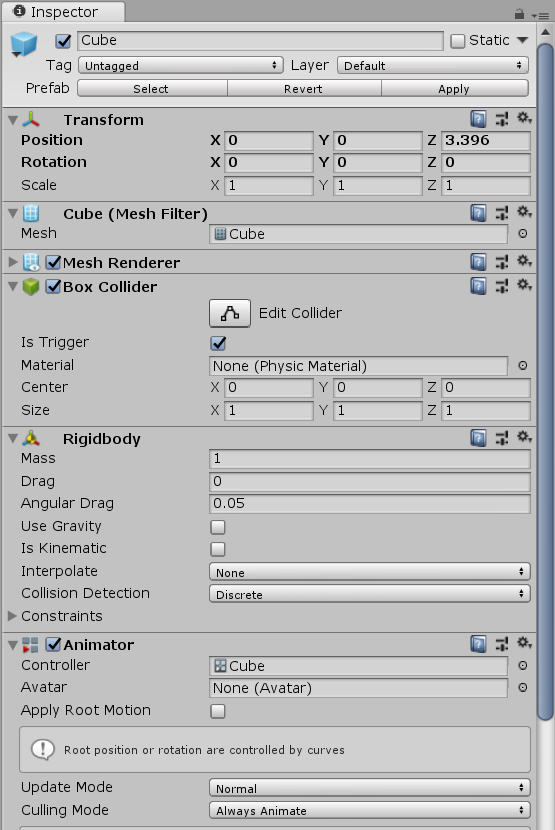Select the Inspector tab
Image resolution: width=555 pixels, height=830 pixels.
(x=63, y=12)
